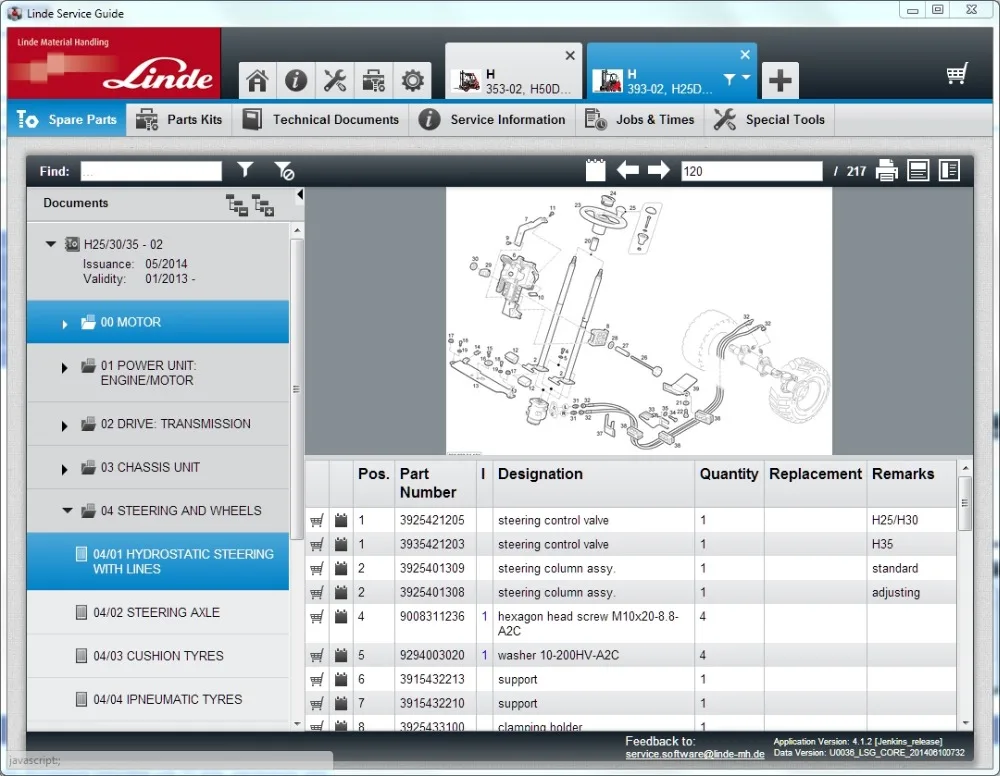Click the printer icon
The height and width of the screenshot is (776, 1000).
click(886, 171)
